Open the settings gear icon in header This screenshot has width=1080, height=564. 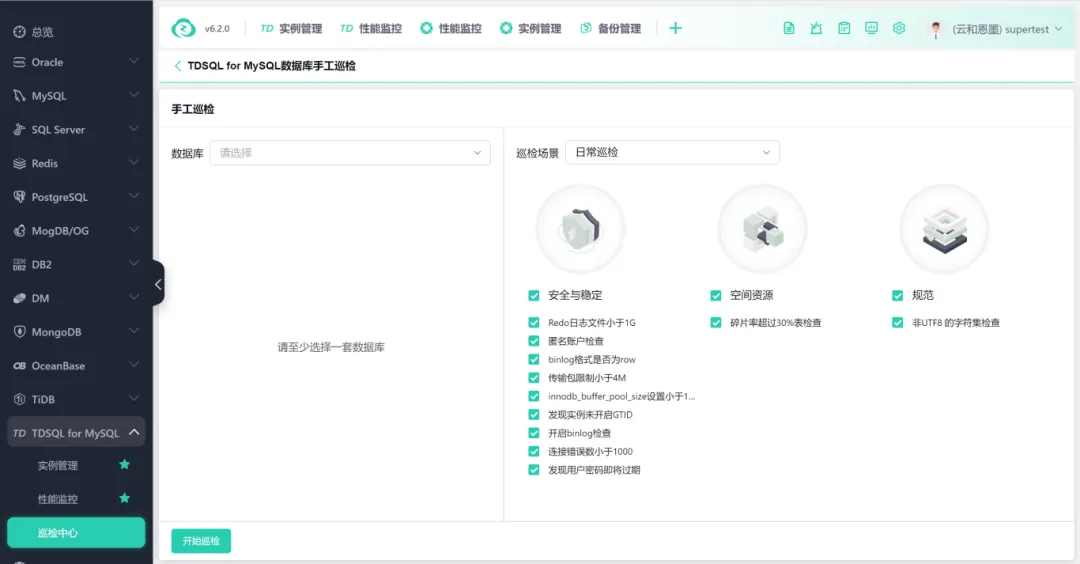pyautogui.click(x=898, y=29)
